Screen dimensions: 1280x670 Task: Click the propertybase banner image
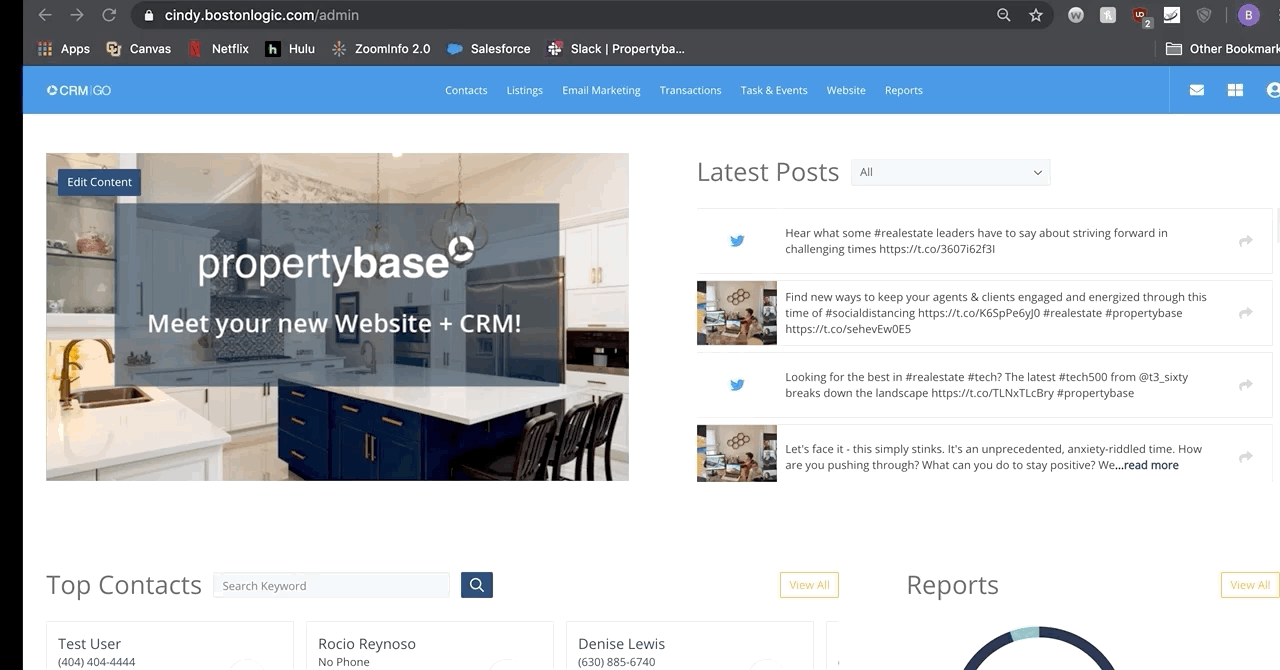(337, 317)
